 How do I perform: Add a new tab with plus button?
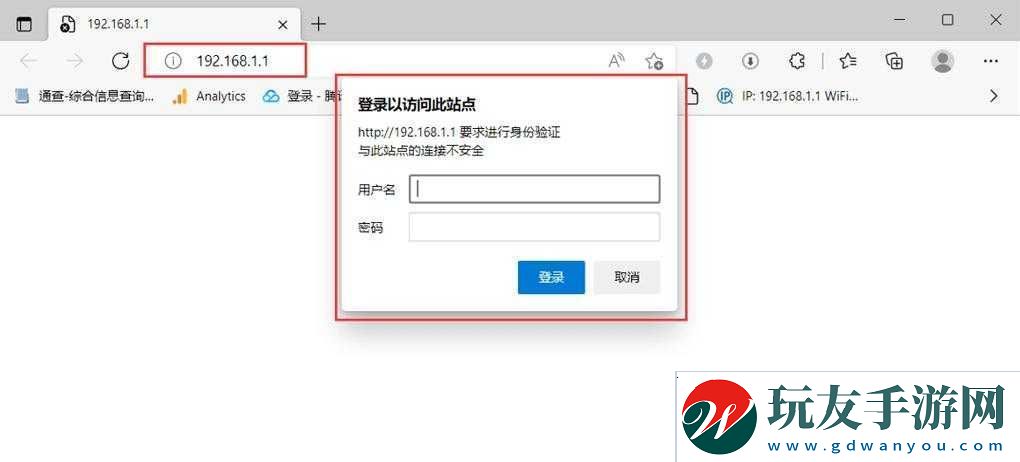pos(318,25)
